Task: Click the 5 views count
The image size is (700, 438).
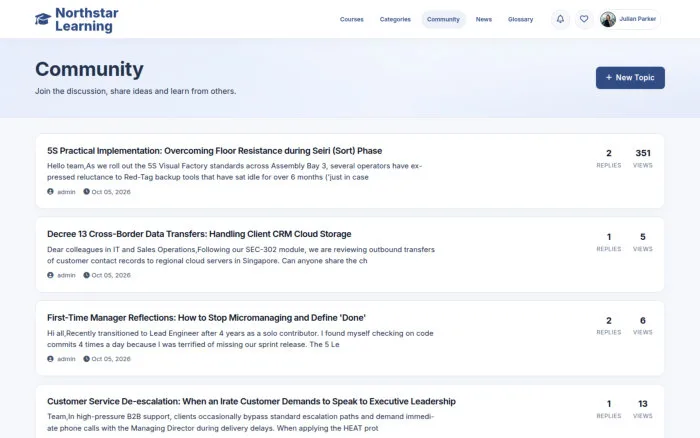Action: [x=643, y=237]
